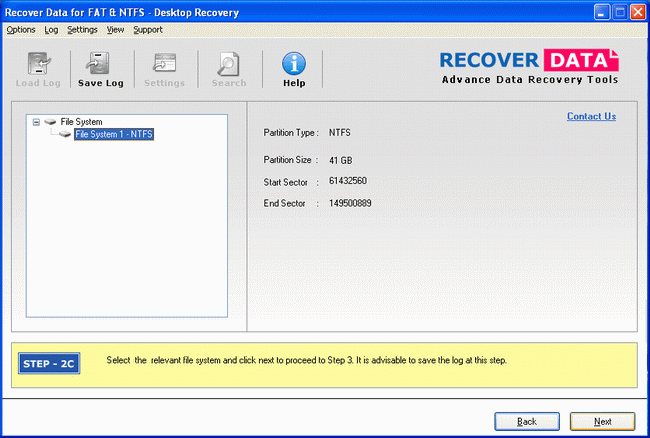The width and height of the screenshot is (650, 438).
Task: Open Help via blue info icon
Action: pyautogui.click(x=294, y=64)
